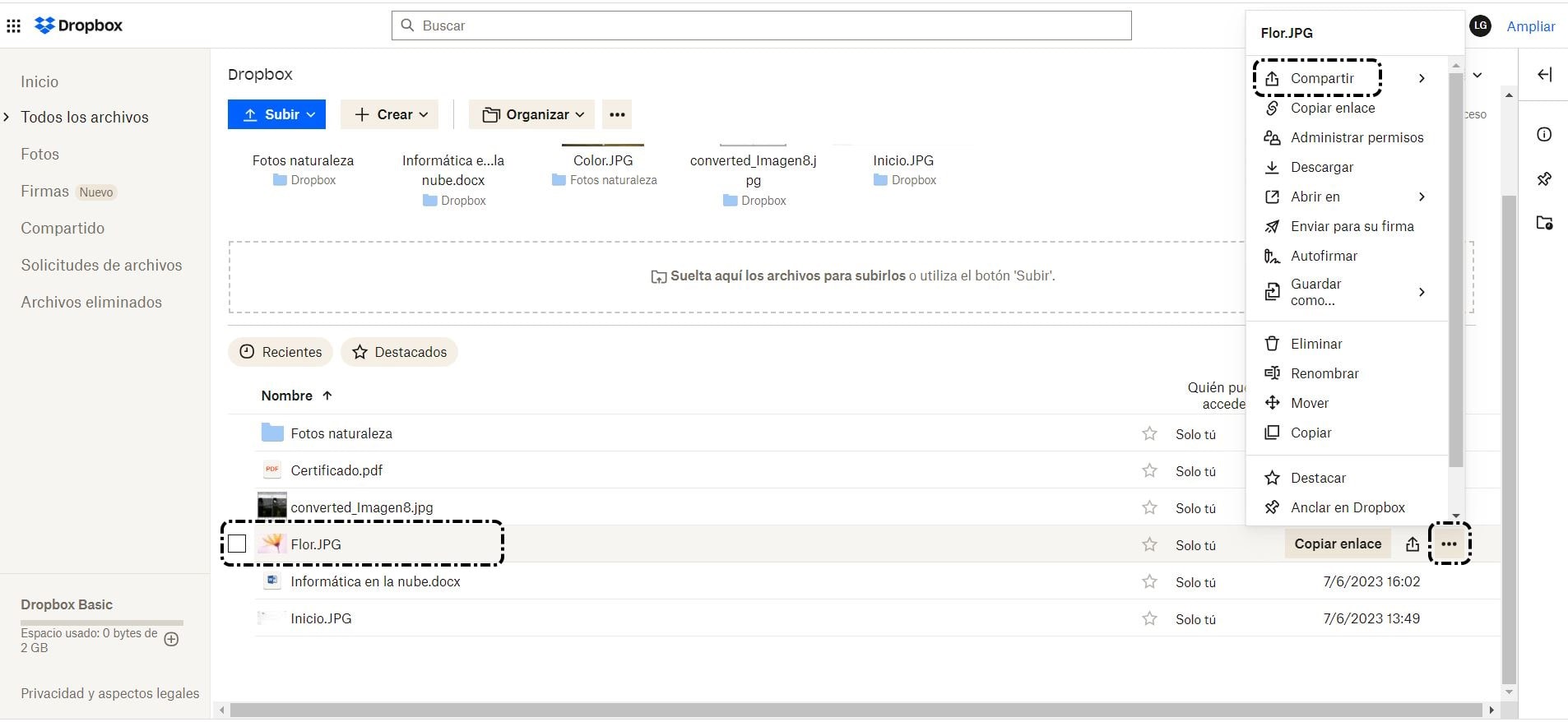Star the Flor.JPG file
The width and height of the screenshot is (1568, 722).
[x=1149, y=544]
